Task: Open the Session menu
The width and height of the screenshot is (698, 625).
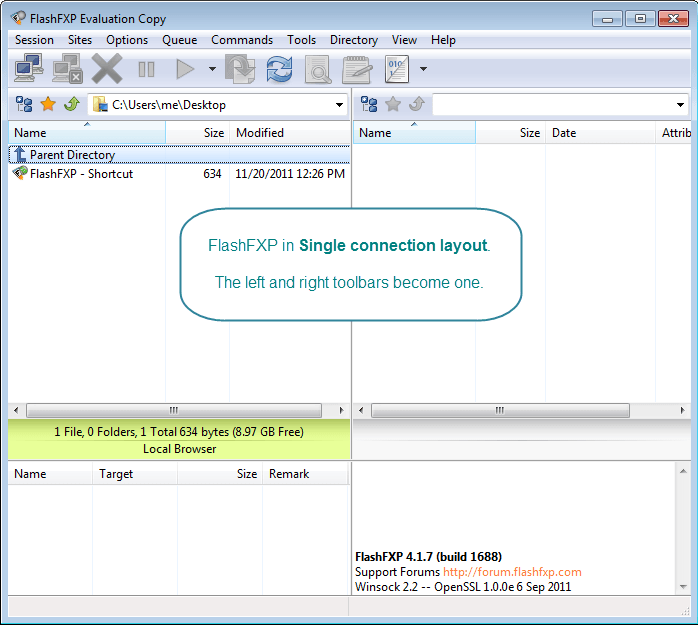Action: point(34,40)
